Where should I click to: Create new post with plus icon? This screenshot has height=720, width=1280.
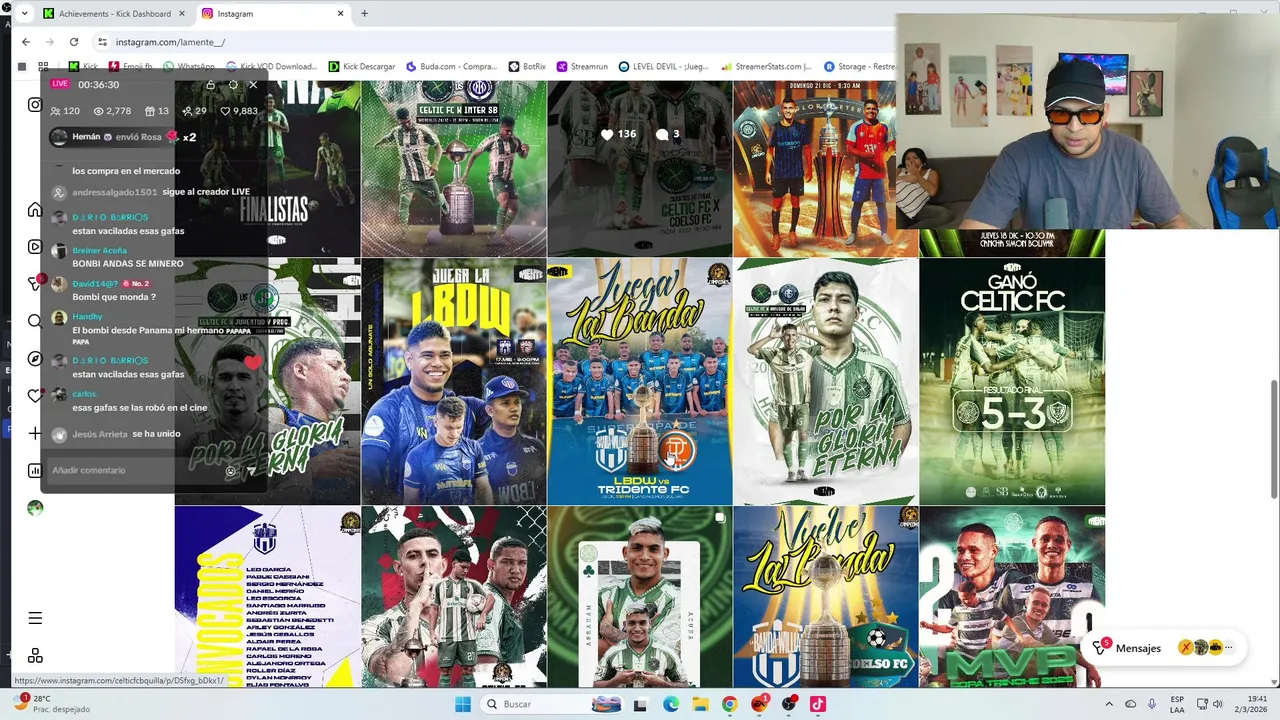click(x=35, y=433)
